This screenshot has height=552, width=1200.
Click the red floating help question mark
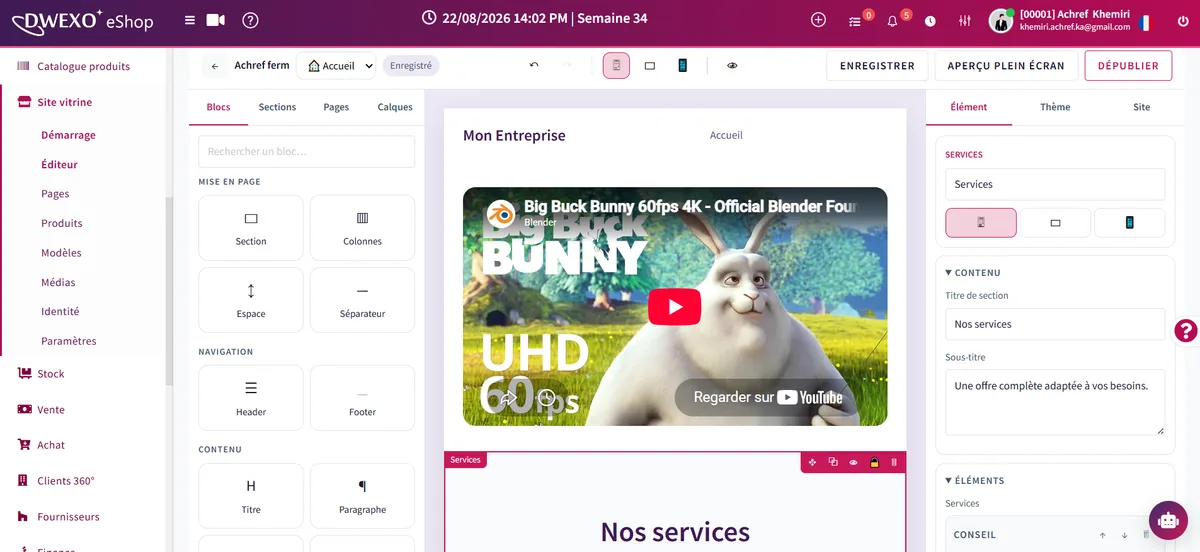(x=1186, y=331)
